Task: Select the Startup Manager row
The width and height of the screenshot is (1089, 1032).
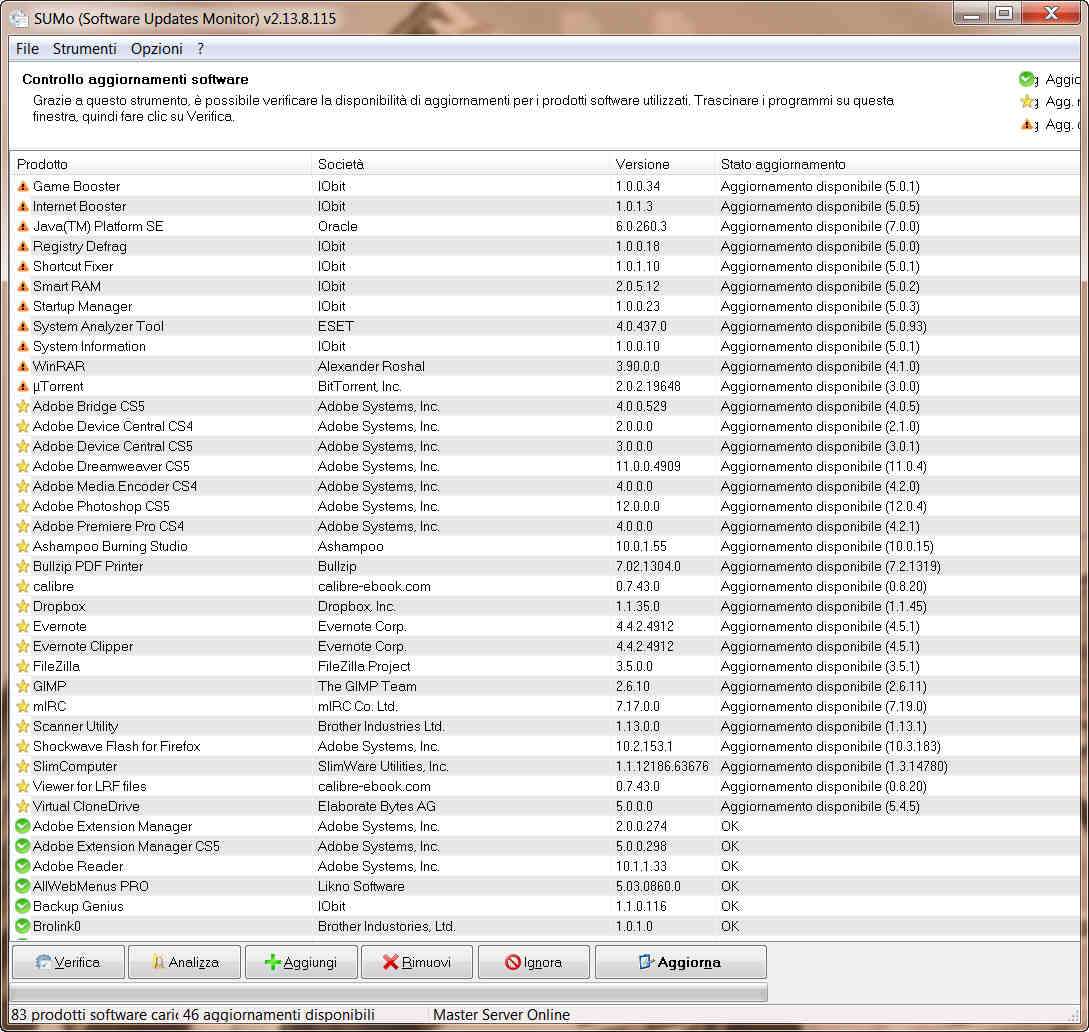Action: [x=545, y=306]
